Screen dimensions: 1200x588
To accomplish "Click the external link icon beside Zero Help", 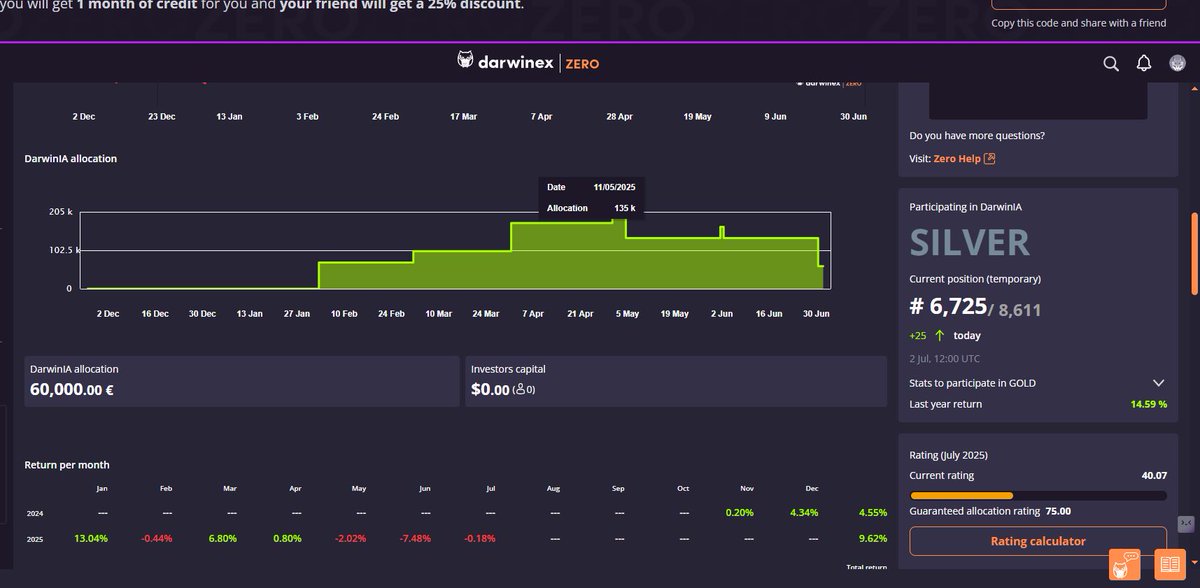I will [990, 158].
